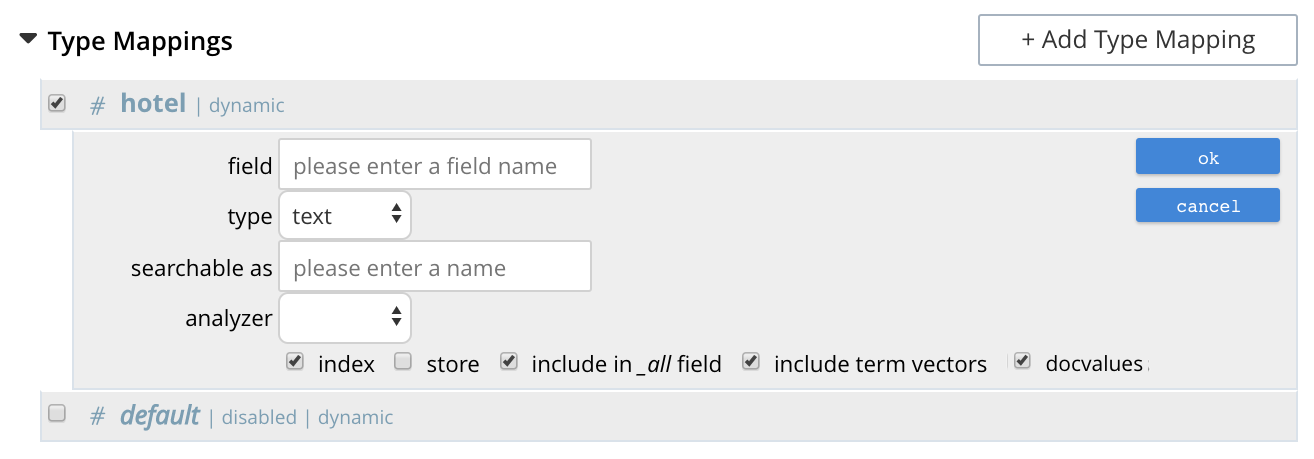Disable the index checkbox
Viewport: 1314px width, 459px height.
pos(294,362)
